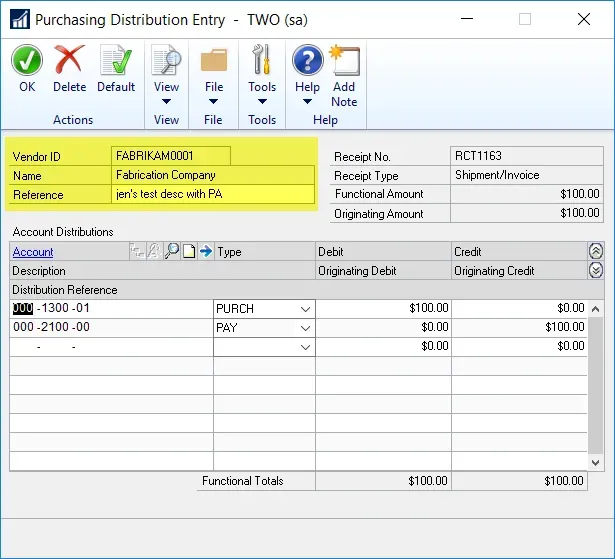The width and height of the screenshot is (615, 559).
Task: Open the empty third row type dropdown
Action: tap(305, 347)
